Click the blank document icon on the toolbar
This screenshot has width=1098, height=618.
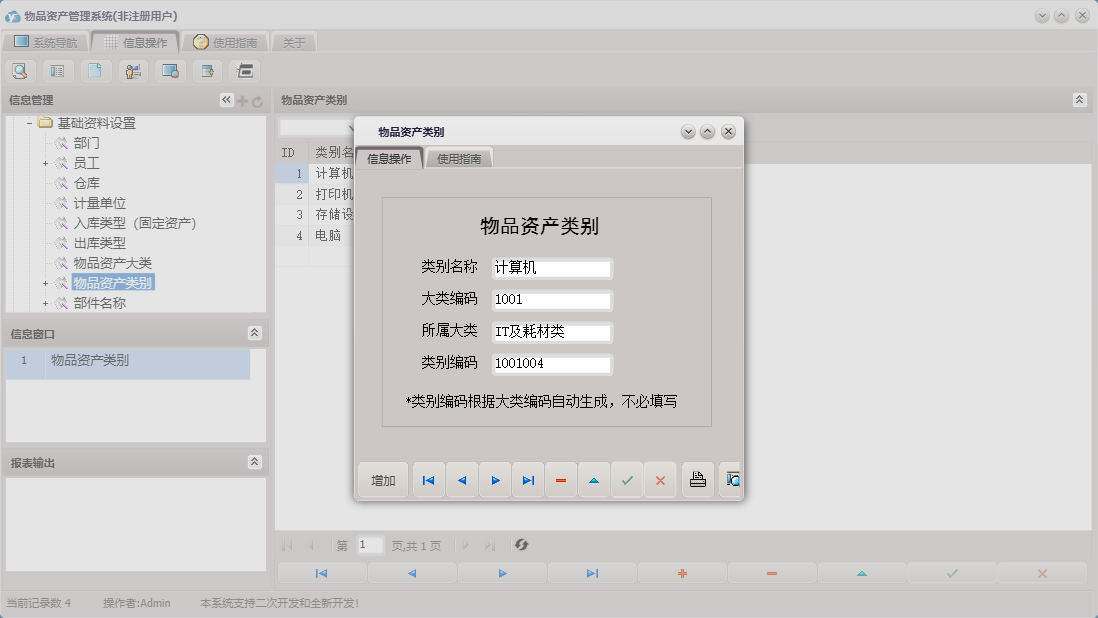click(93, 70)
